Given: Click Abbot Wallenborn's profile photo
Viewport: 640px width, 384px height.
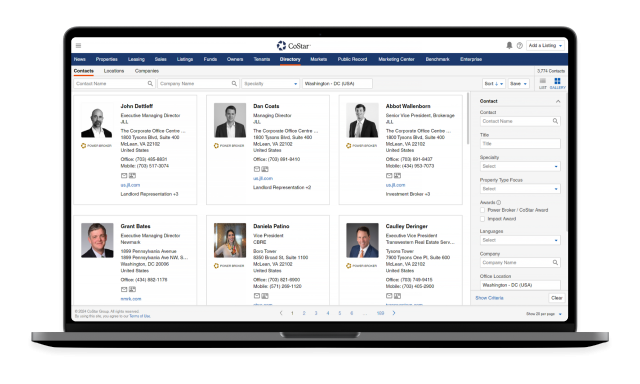Looking at the screenshot, I should pos(362,120).
